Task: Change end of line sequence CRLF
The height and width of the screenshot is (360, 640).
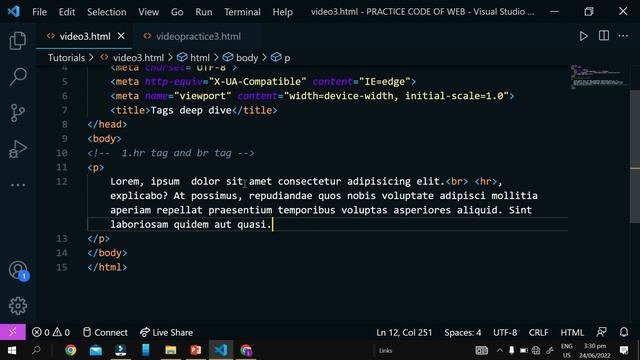Action: tap(538, 332)
